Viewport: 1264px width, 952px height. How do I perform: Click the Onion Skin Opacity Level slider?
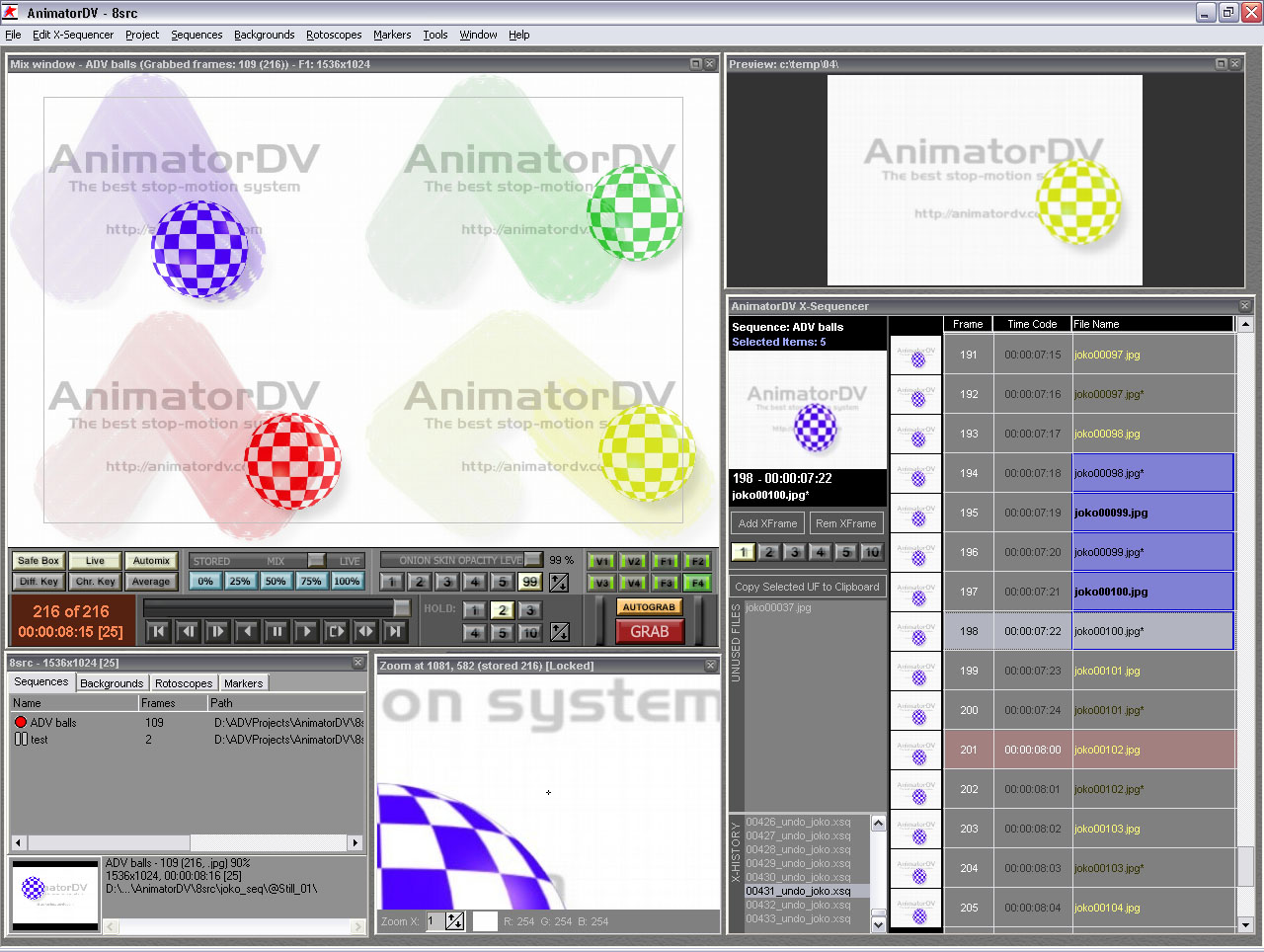[x=461, y=560]
